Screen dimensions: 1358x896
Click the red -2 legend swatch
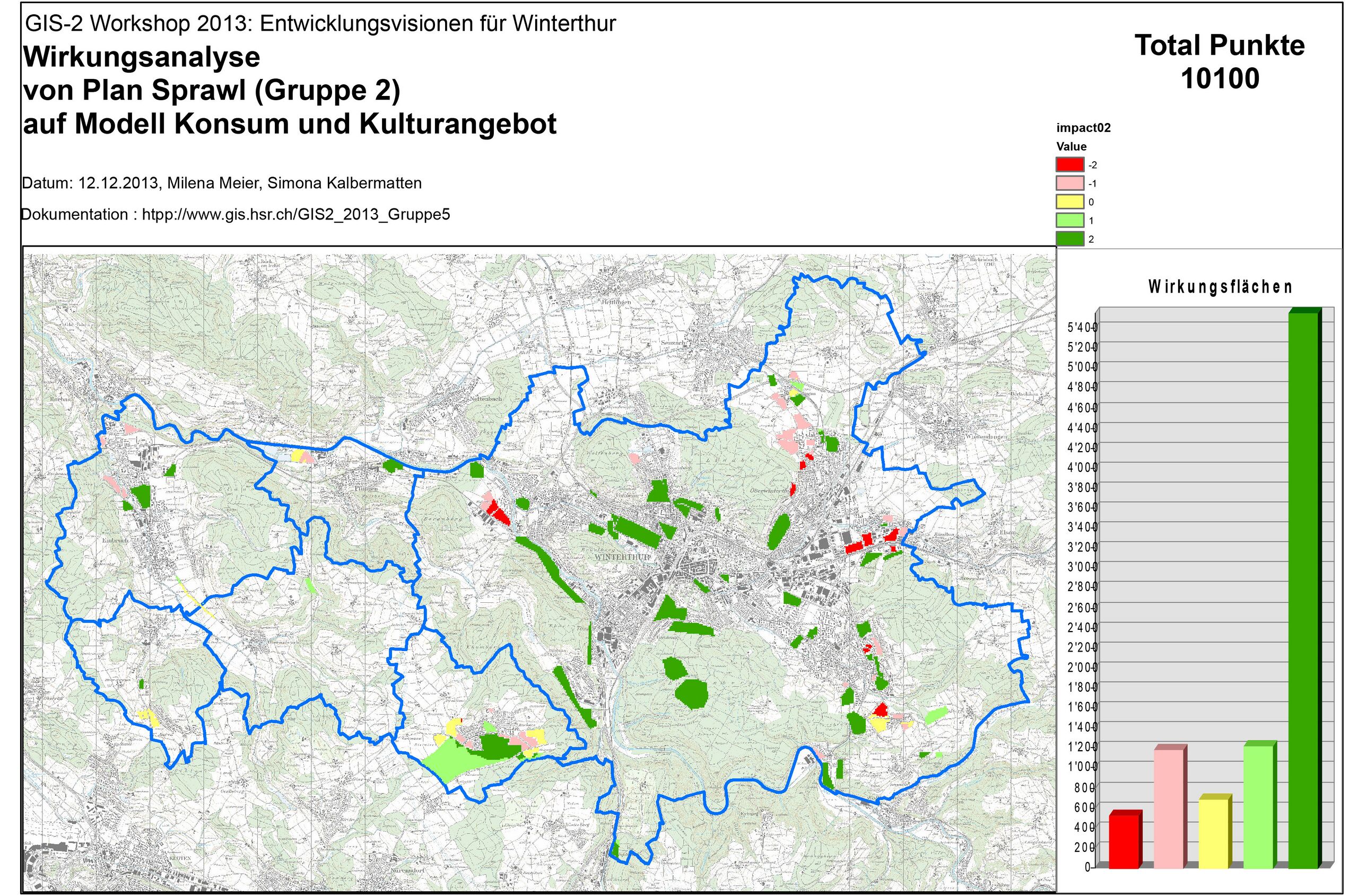(x=1069, y=164)
